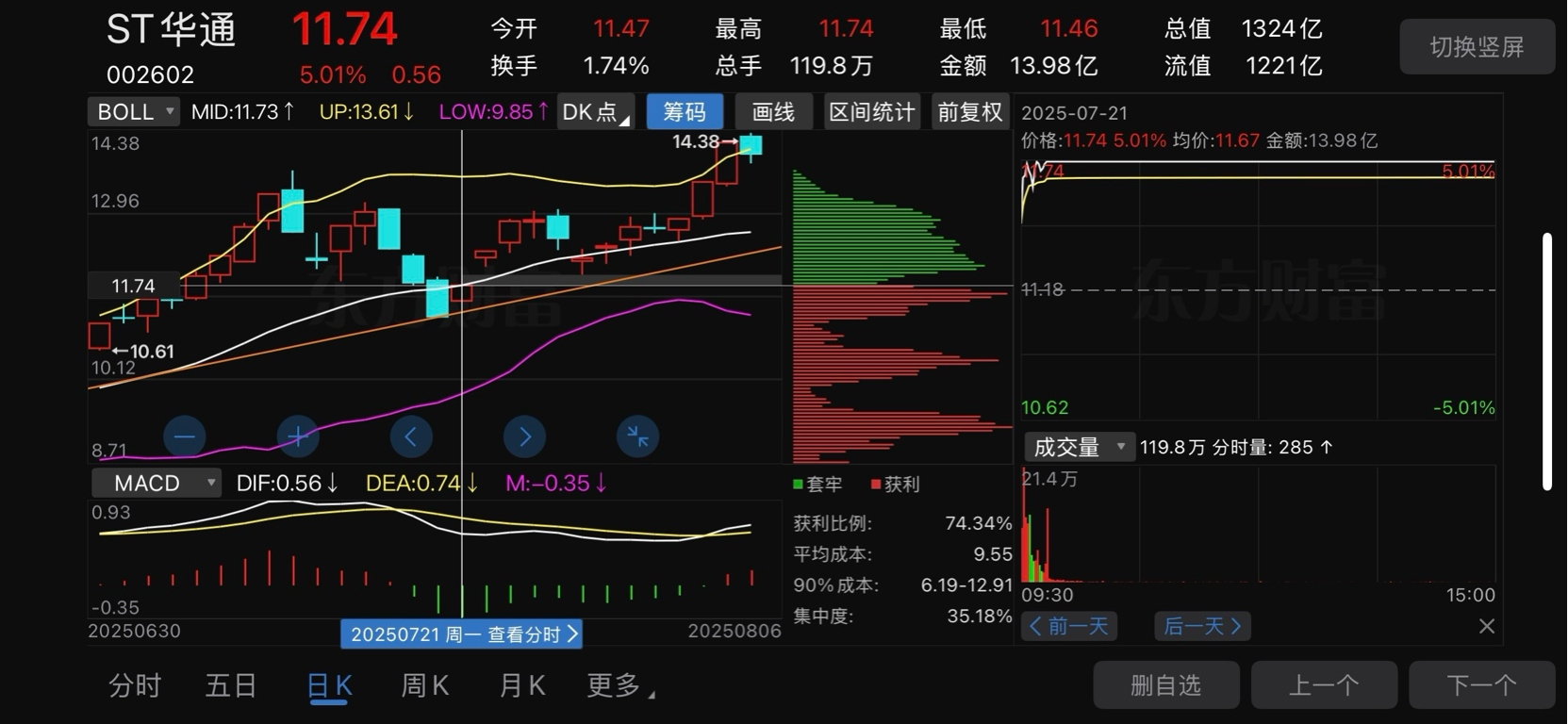
Task: Tap stock code 002602
Action: point(150,74)
